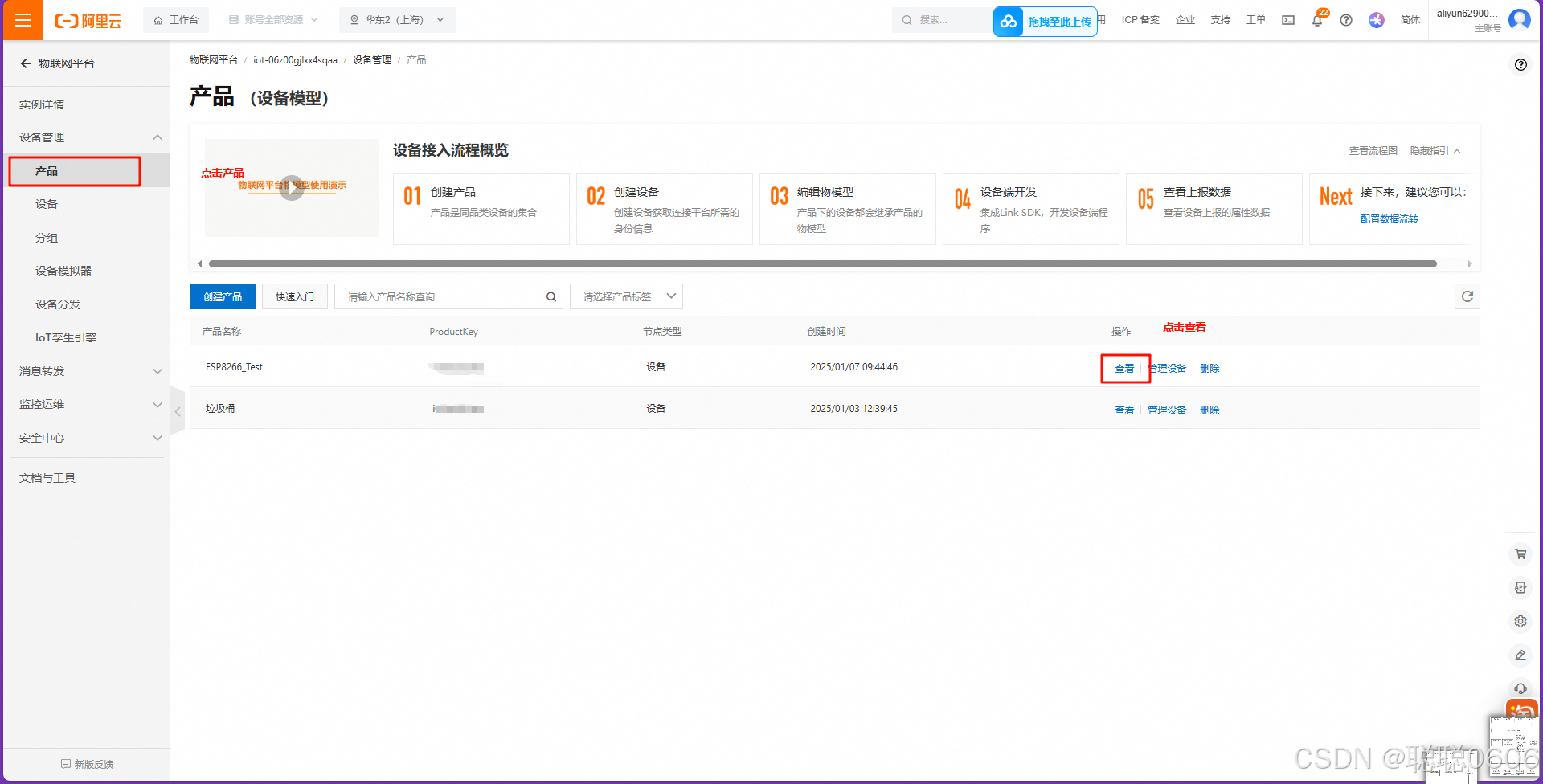Open the user avatar account menu
This screenshot has width=1543, height=784.
click(1520, 19)
